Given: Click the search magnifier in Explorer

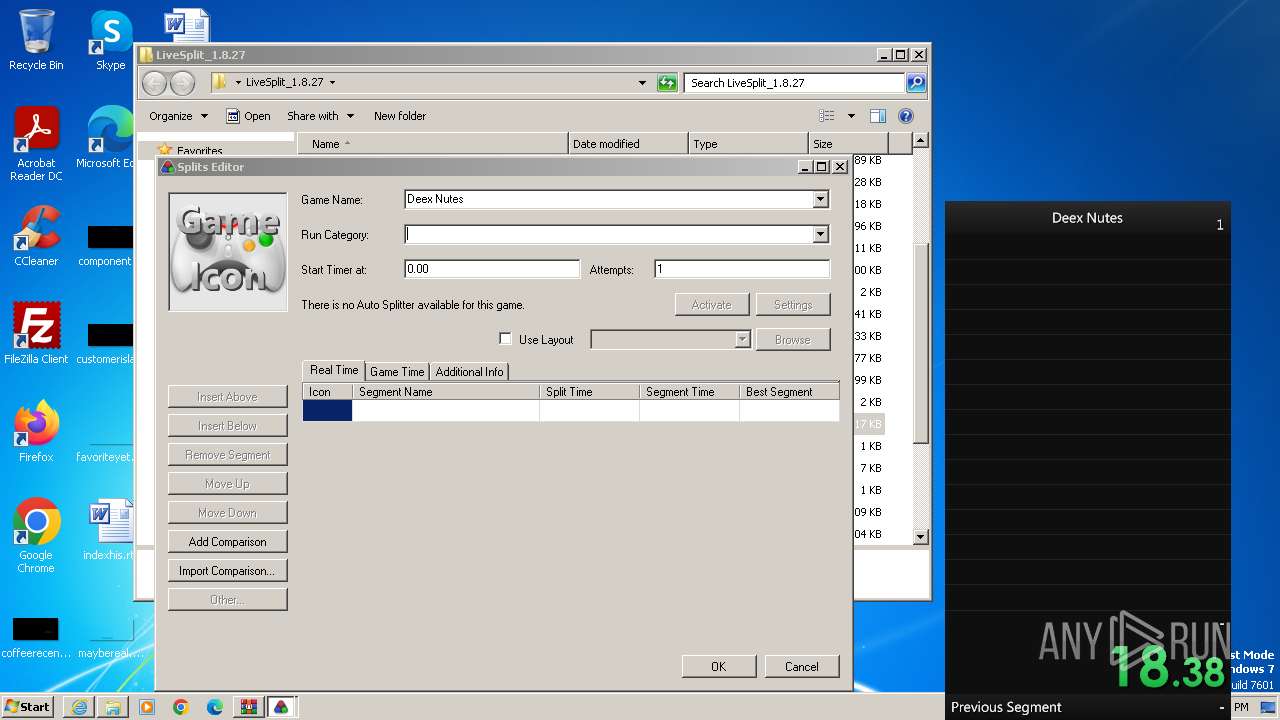Looking at the screenshot, I should point(915,83).
